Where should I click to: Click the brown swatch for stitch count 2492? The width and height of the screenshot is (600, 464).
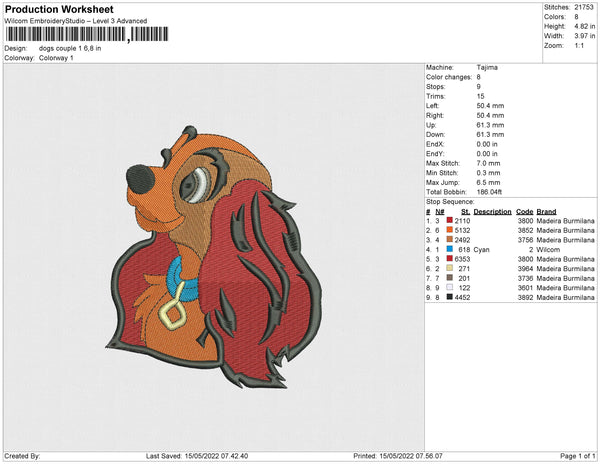click(450, 239)
